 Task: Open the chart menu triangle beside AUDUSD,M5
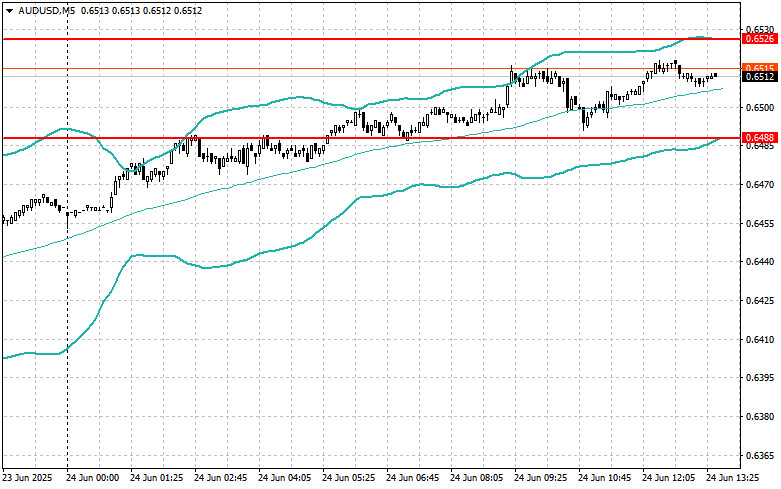click(x=9, y=11)
